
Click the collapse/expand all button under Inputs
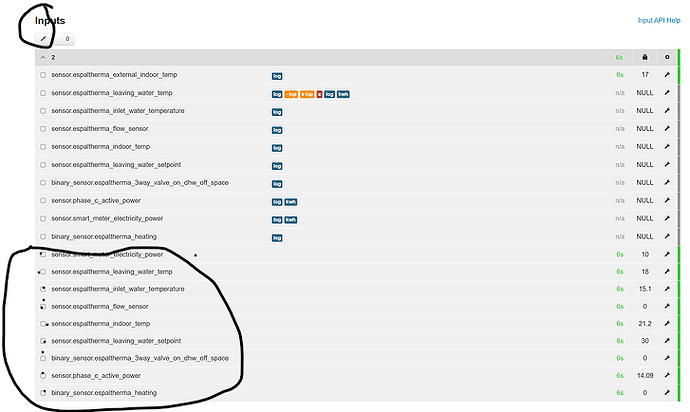click(43, 39)
